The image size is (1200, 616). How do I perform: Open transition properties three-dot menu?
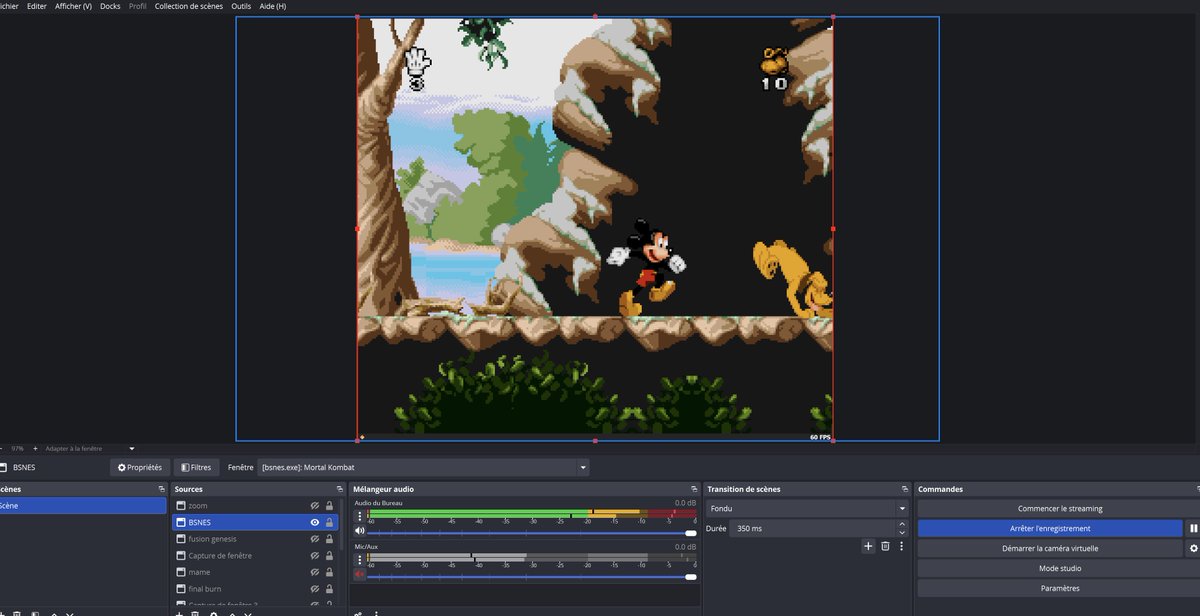[x=901, y=546]
